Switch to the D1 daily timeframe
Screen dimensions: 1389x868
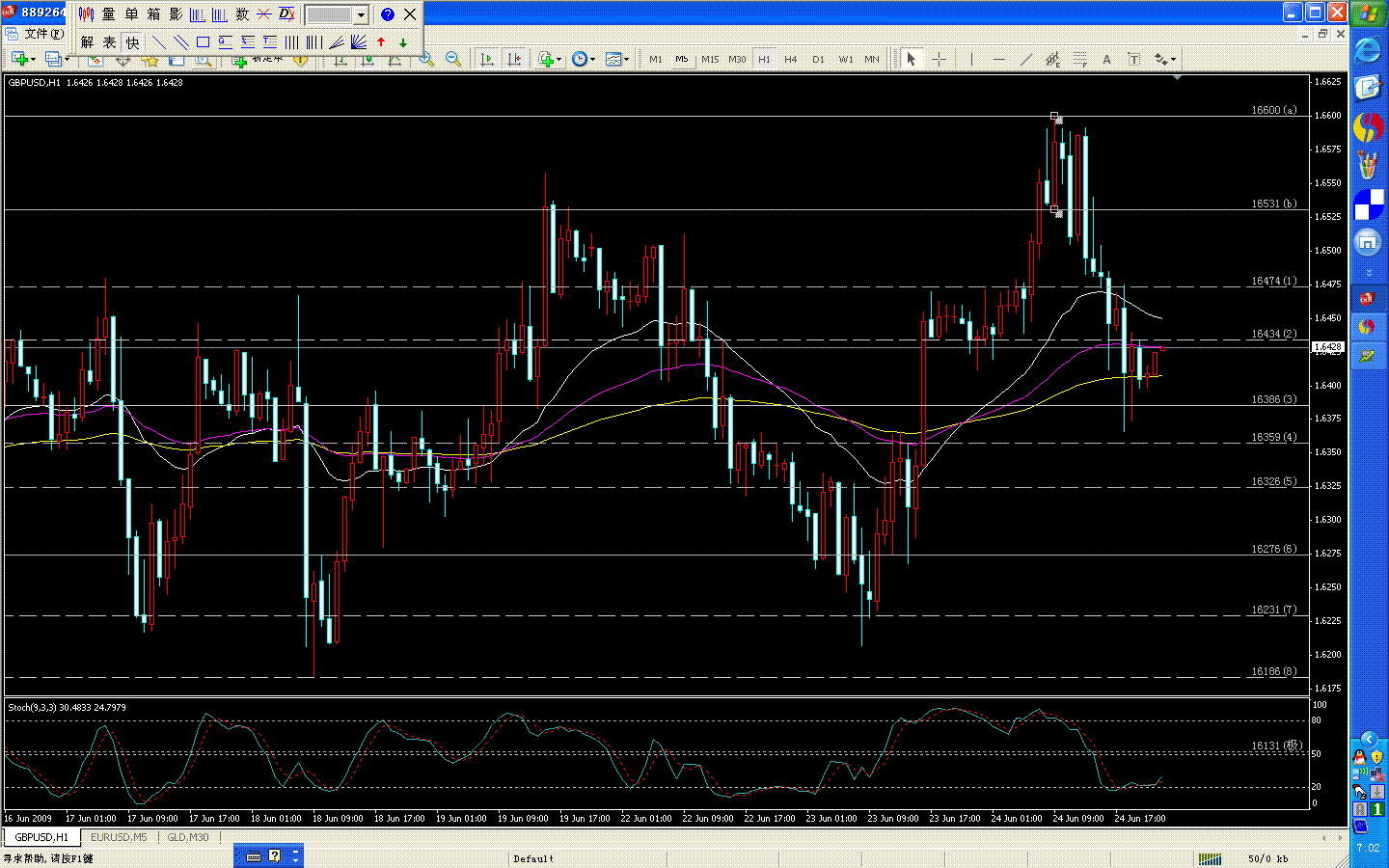pyautogui.click(x=818, y=59)
